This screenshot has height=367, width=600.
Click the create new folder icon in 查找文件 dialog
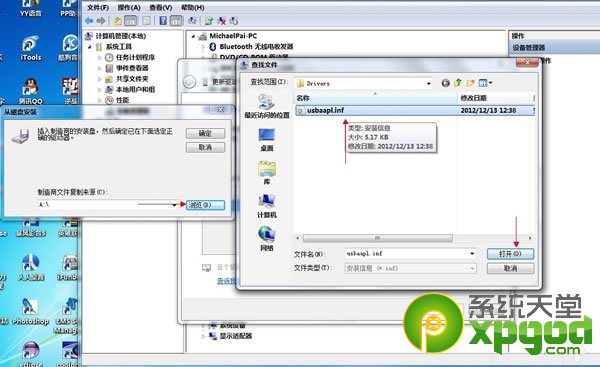[x=470, y=83]
